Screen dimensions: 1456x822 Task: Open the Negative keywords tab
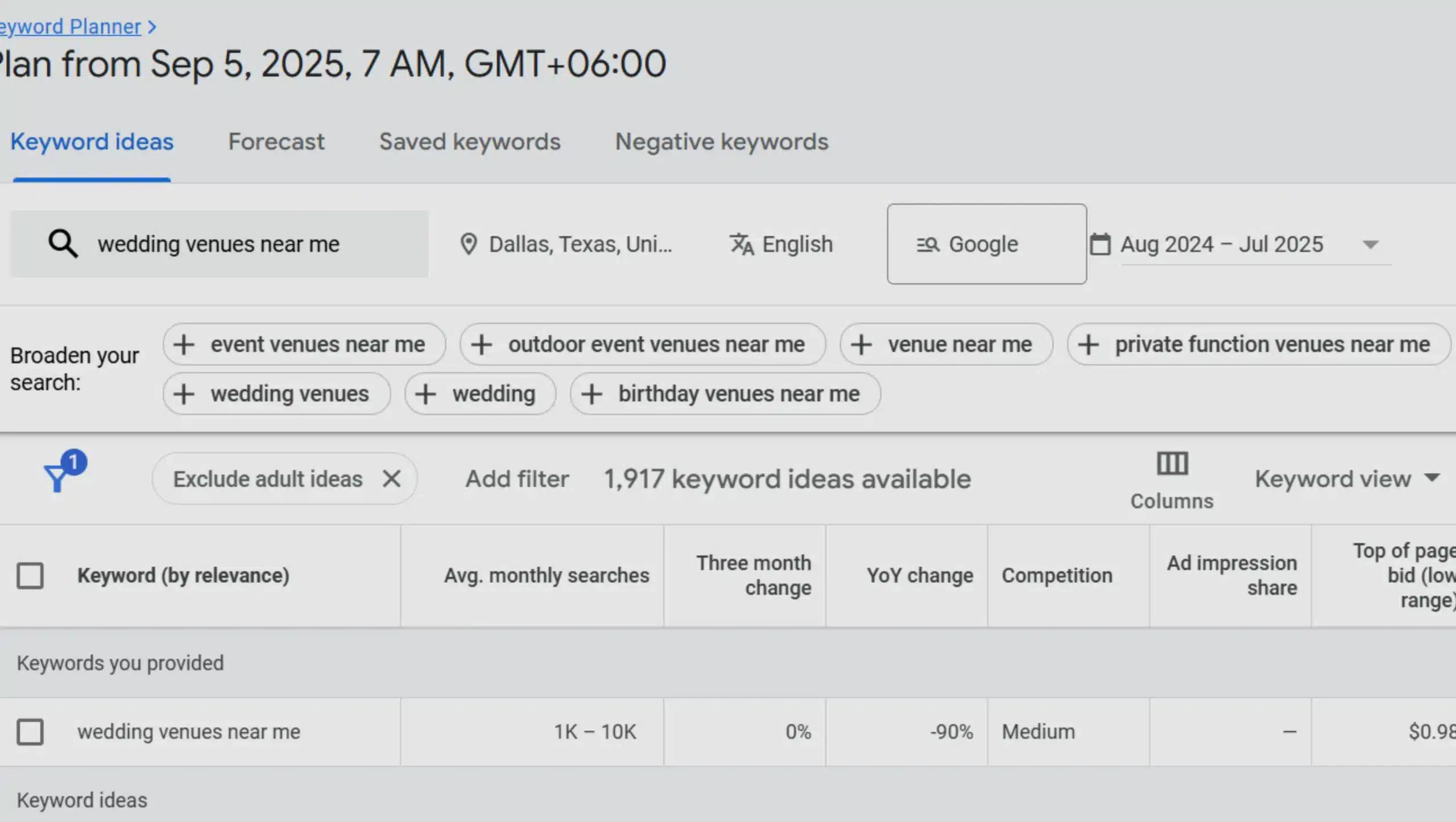(721, 142)
